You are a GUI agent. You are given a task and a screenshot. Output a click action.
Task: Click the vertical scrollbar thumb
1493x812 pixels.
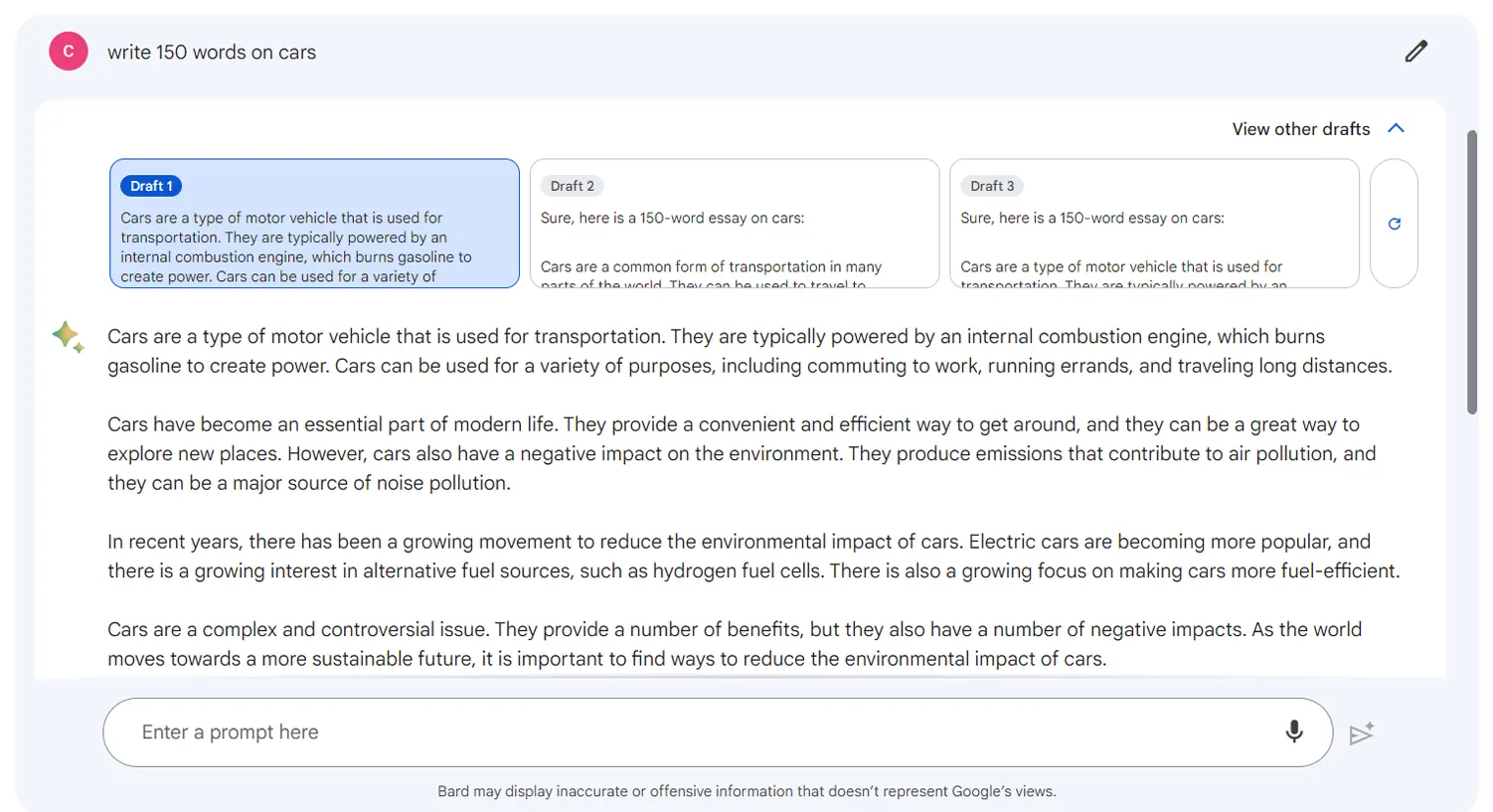point(1472,272)
